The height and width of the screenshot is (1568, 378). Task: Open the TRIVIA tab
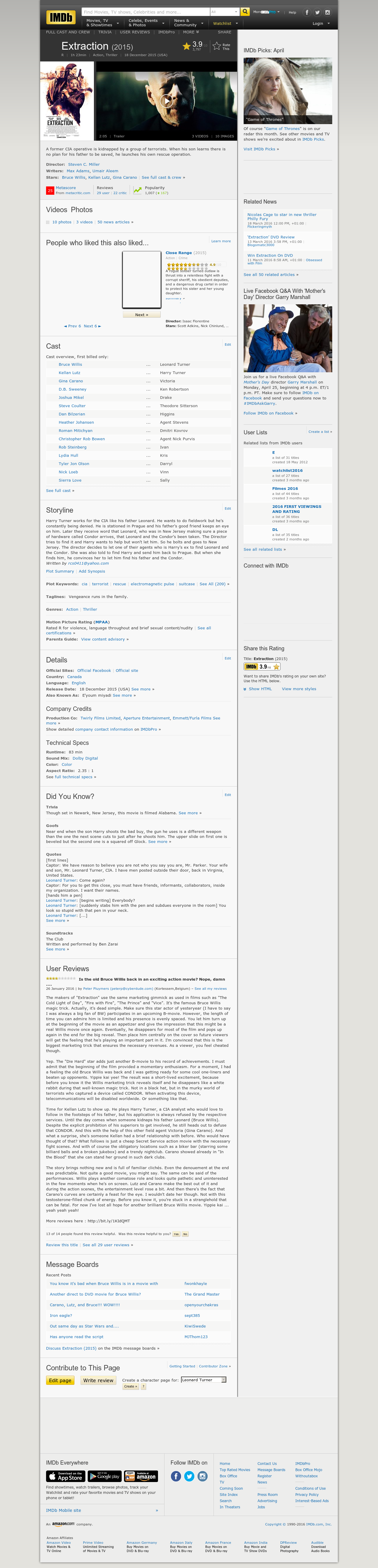105,32
